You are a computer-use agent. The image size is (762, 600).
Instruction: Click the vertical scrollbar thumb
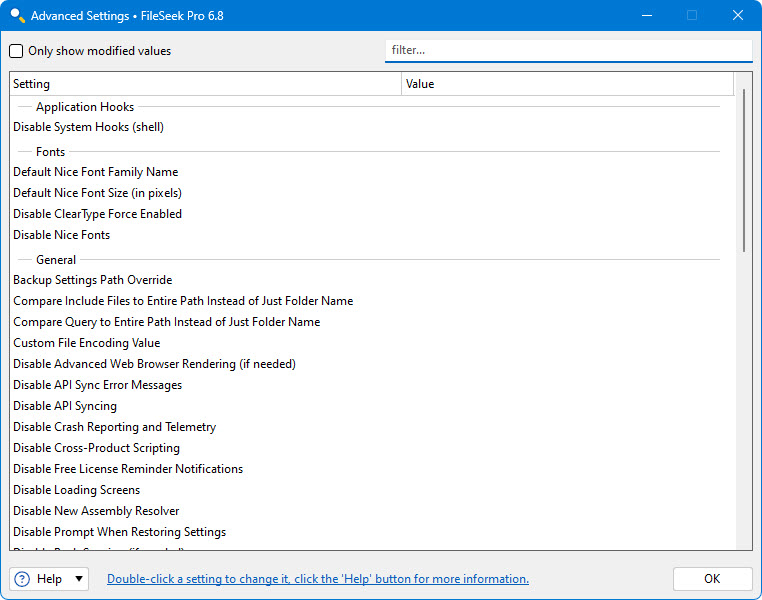pos(744,170)
